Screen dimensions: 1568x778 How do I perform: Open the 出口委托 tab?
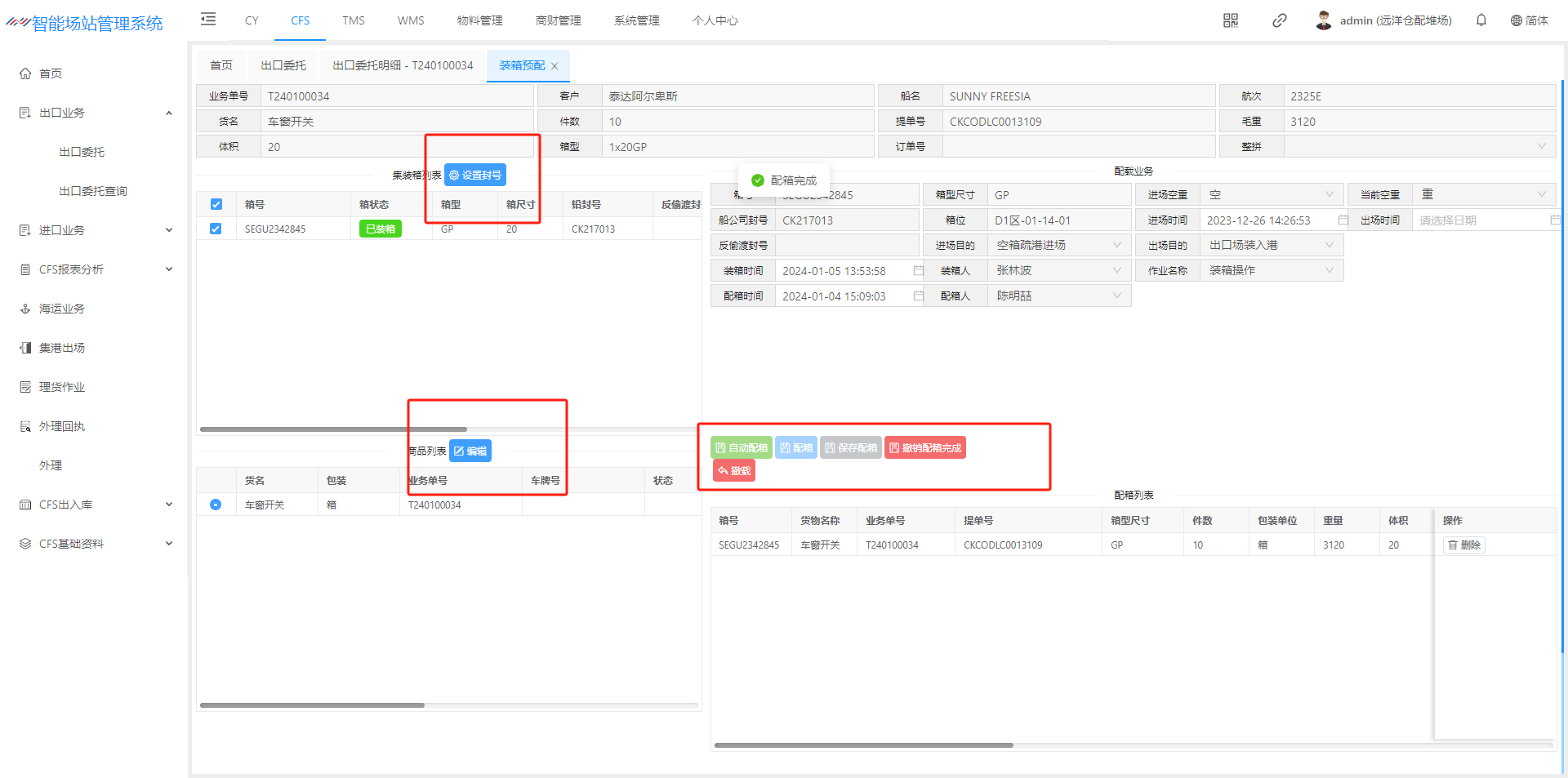[x=283, y=66]
